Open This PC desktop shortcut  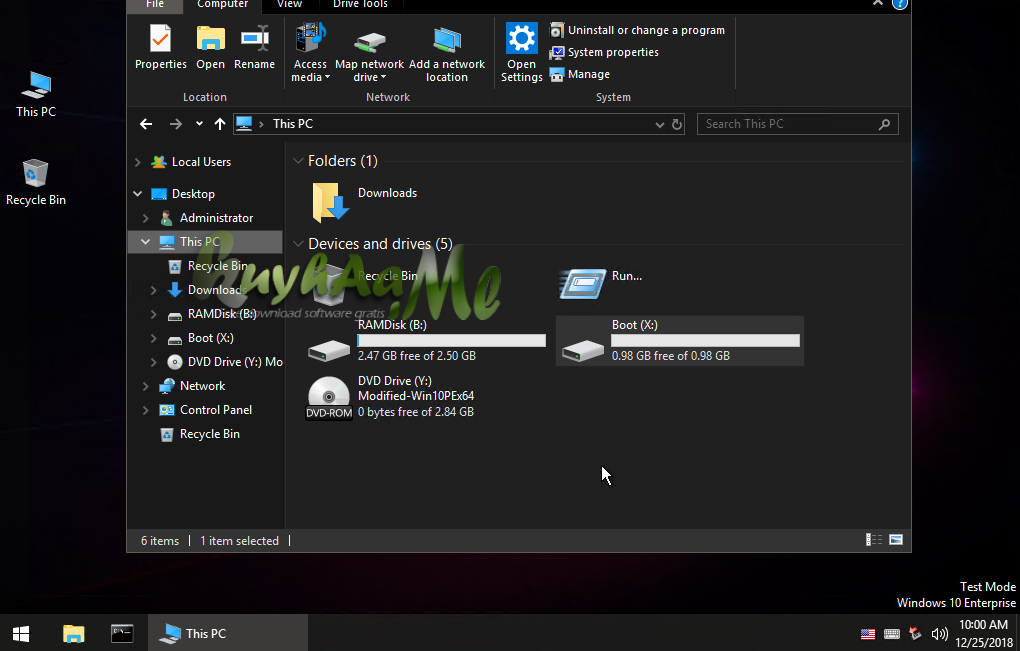[36, 95]
